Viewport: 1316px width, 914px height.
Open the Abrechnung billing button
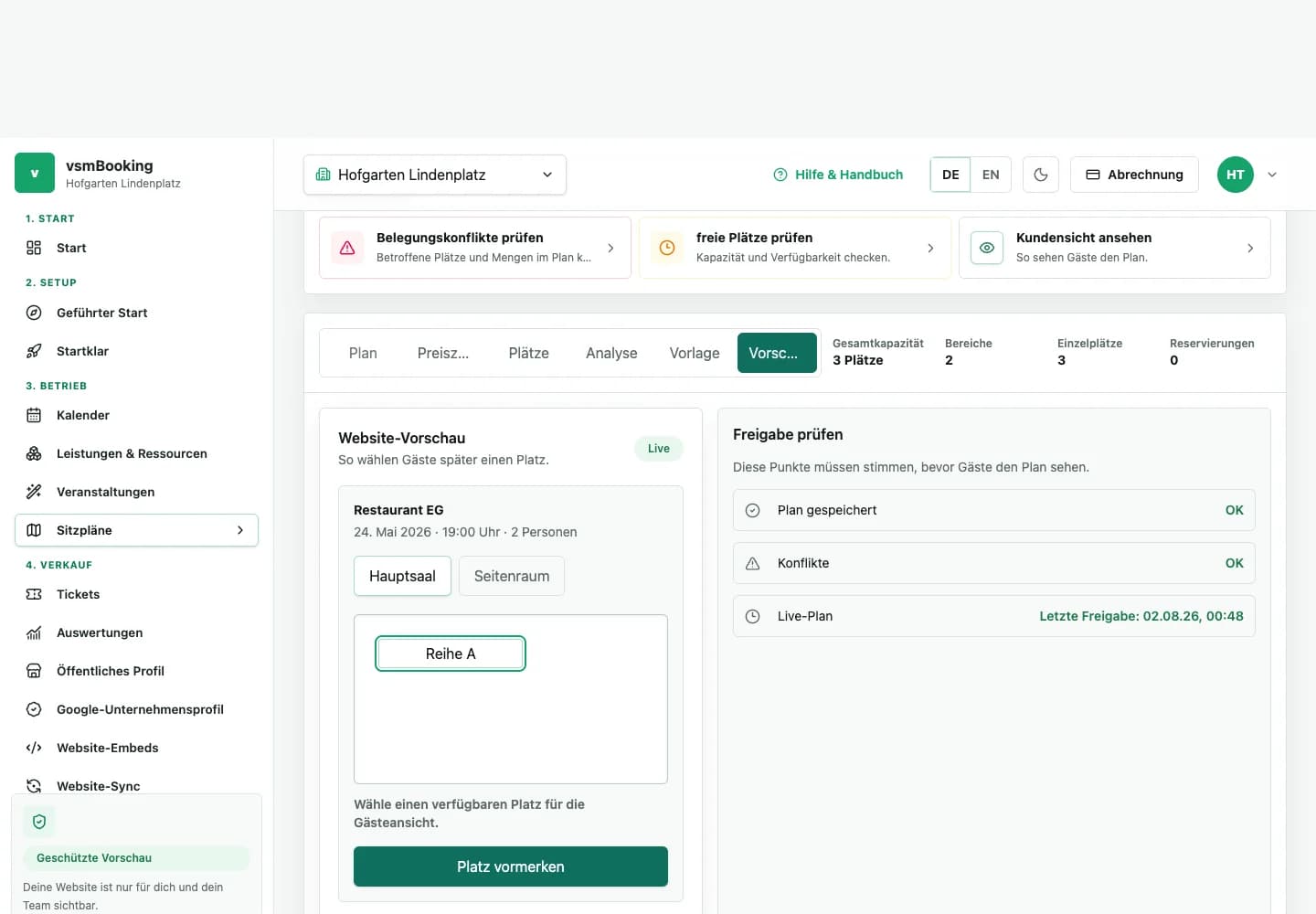click(x=1134, y=175)
